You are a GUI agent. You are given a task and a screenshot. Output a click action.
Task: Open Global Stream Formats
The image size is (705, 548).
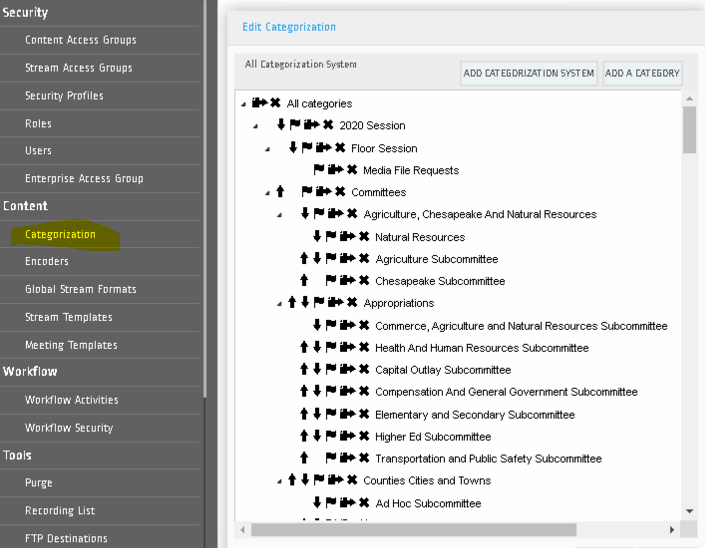tap(81, 289)
